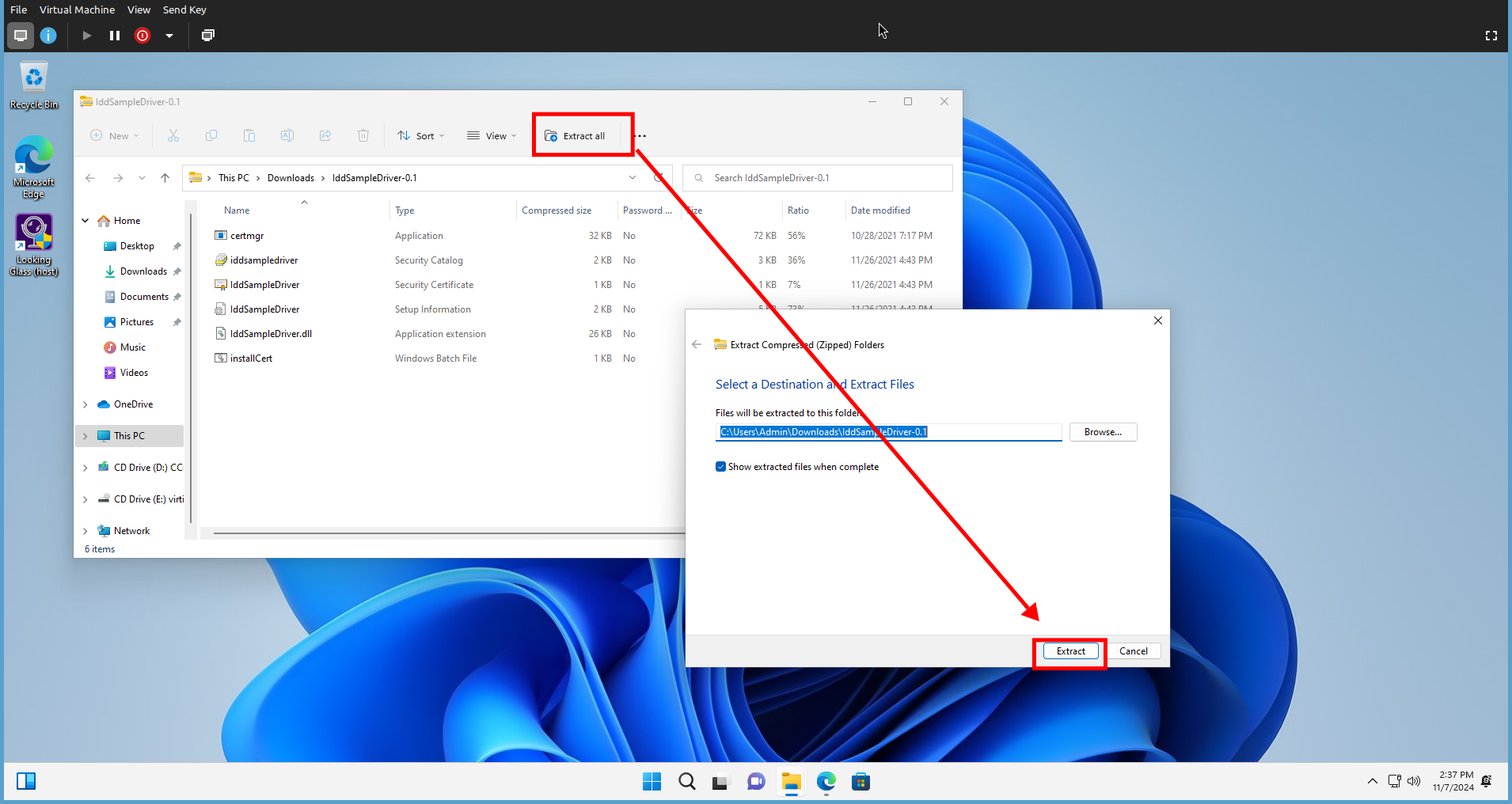Open the Virtual Machine menu

click(x=77, y=9)
